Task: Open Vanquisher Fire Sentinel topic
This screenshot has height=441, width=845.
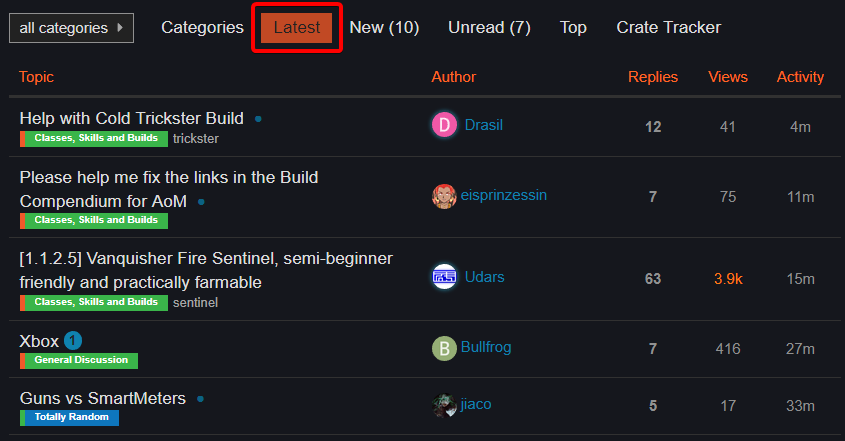Action: coord(206,270)
